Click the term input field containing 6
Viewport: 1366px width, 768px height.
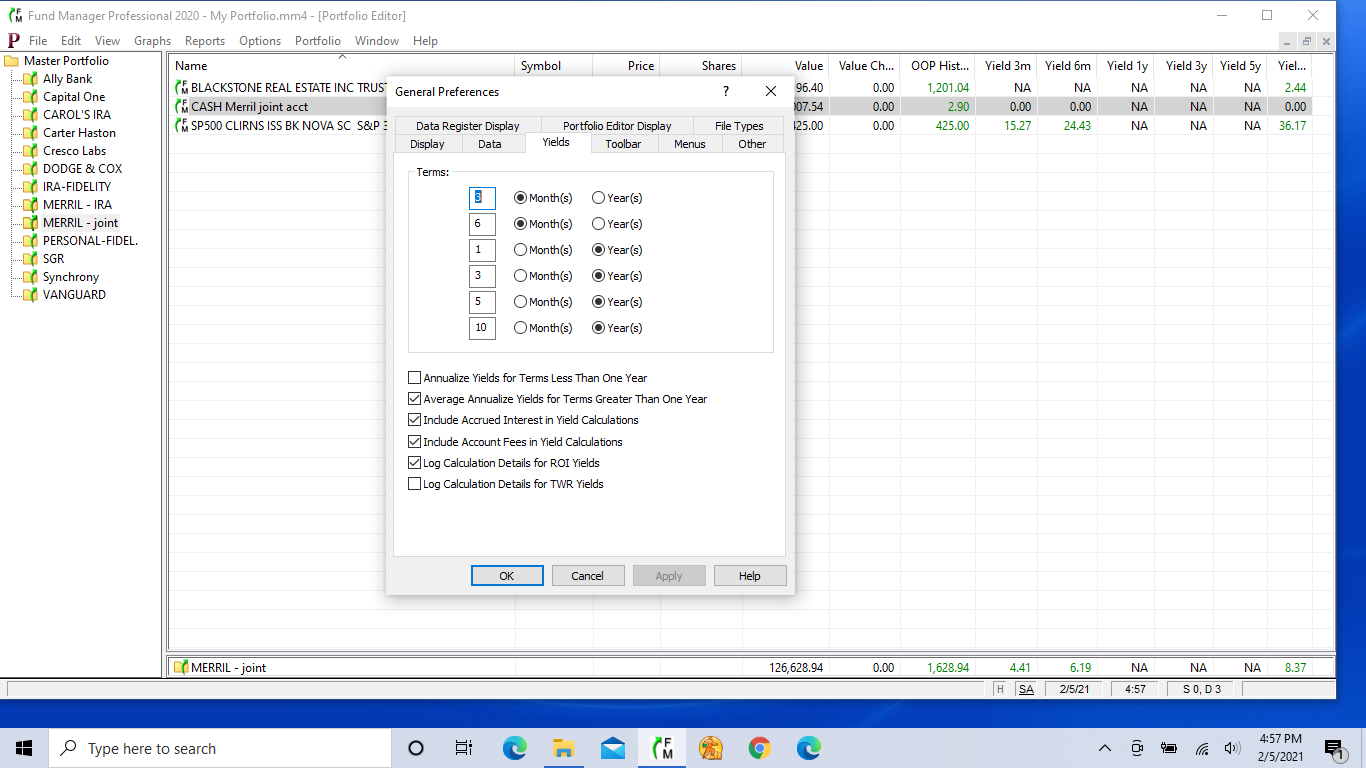(x=482, y=224)
